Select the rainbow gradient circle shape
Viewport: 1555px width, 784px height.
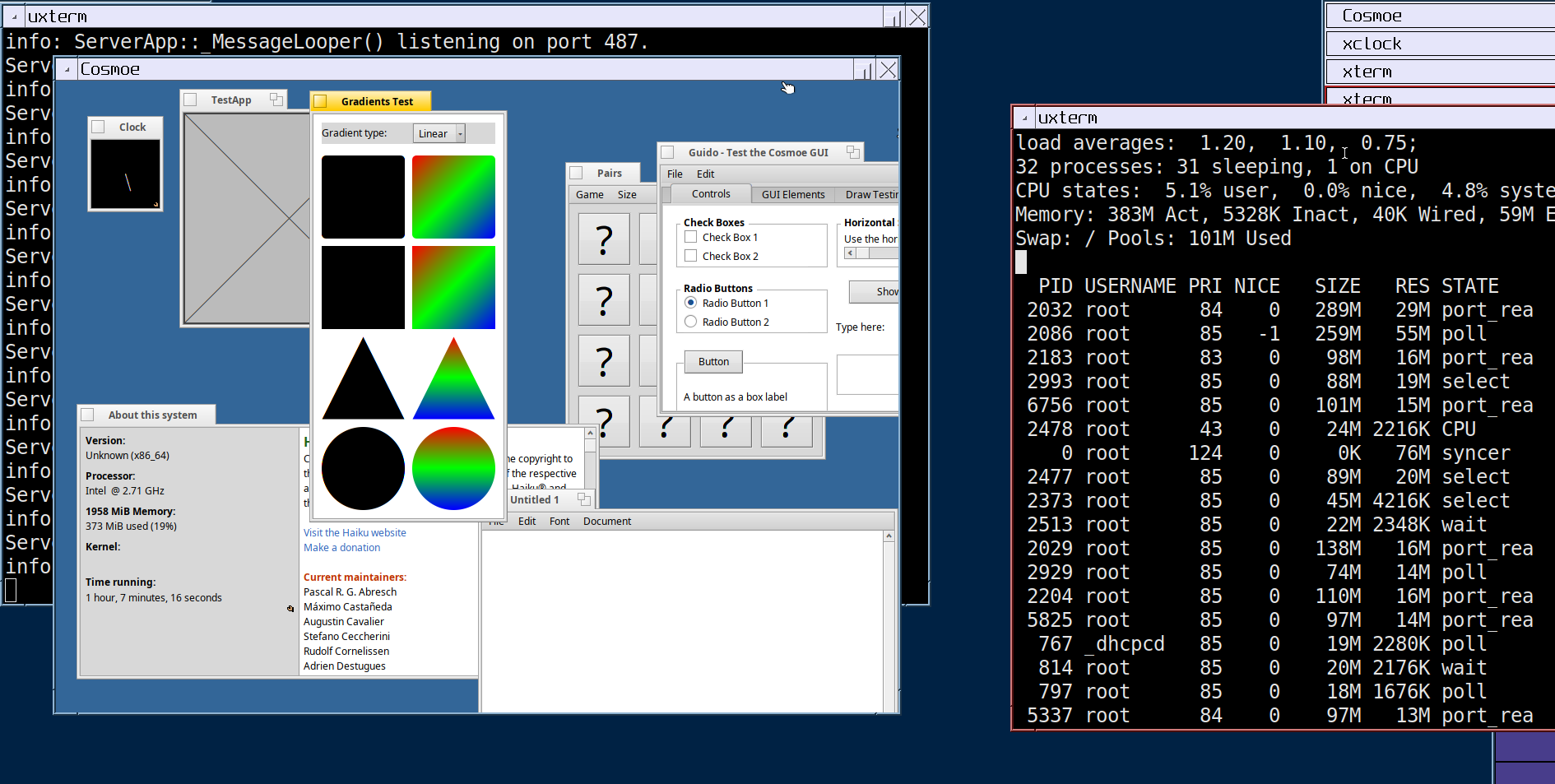453,468
